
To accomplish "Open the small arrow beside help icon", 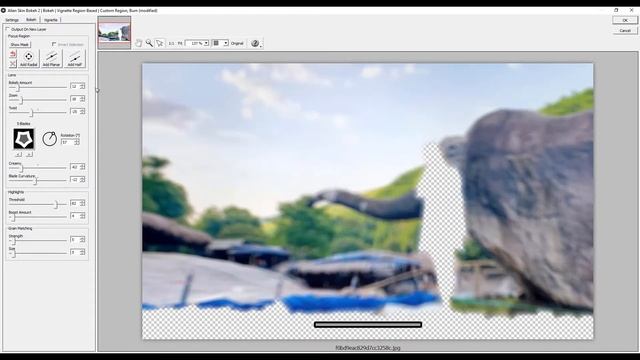I will (x=261, y=45).
